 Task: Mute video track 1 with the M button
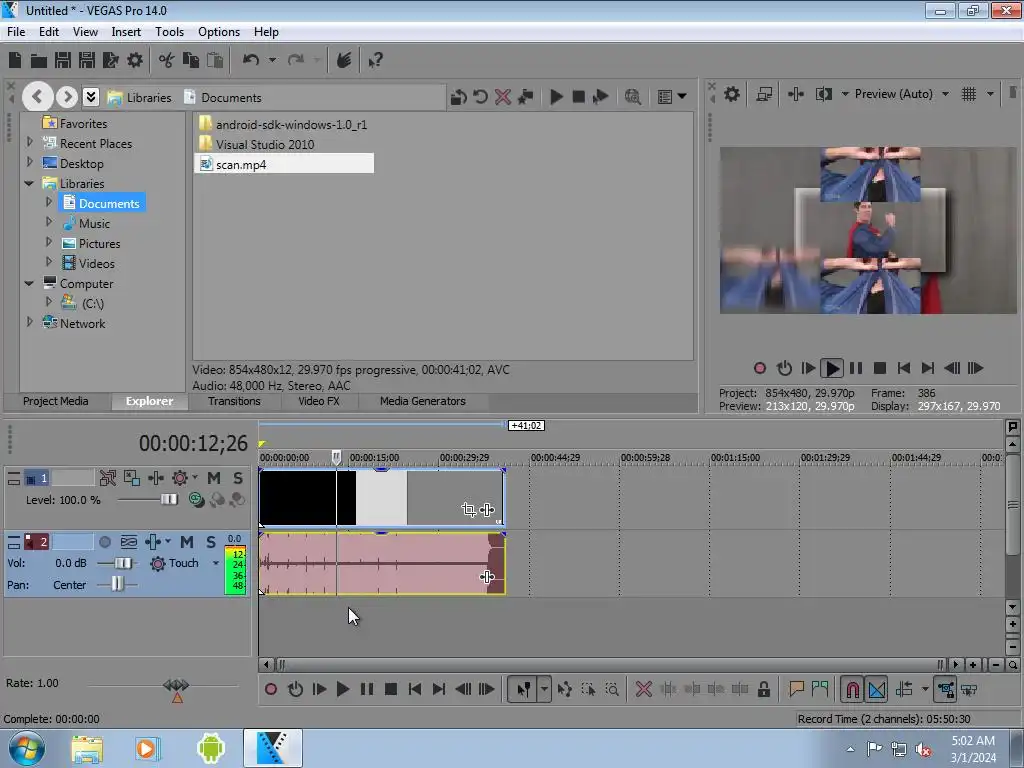[214, 478]
